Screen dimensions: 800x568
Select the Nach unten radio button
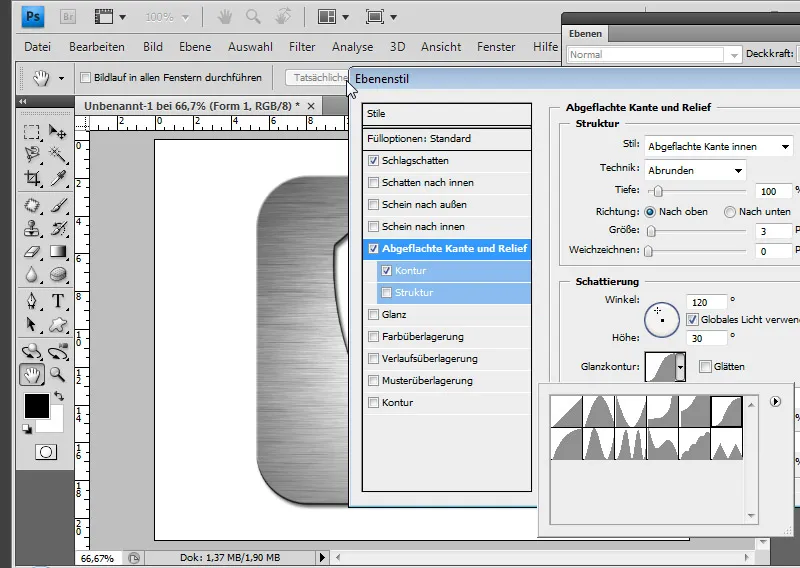730,212
